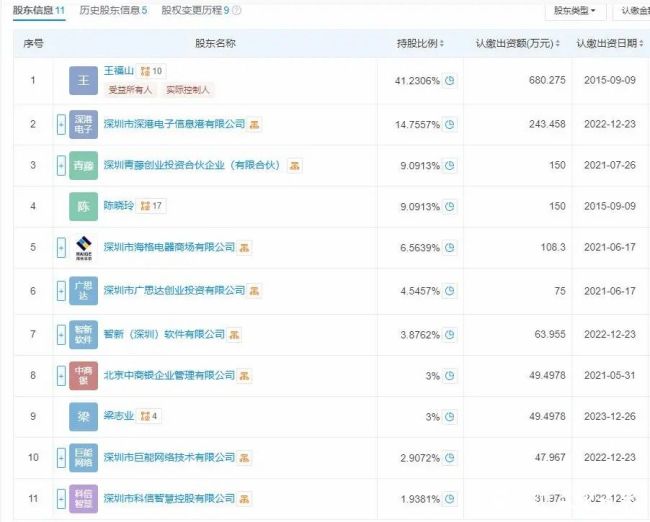Click 受益所有人 tag under 王福山

[x=130, y=90]
